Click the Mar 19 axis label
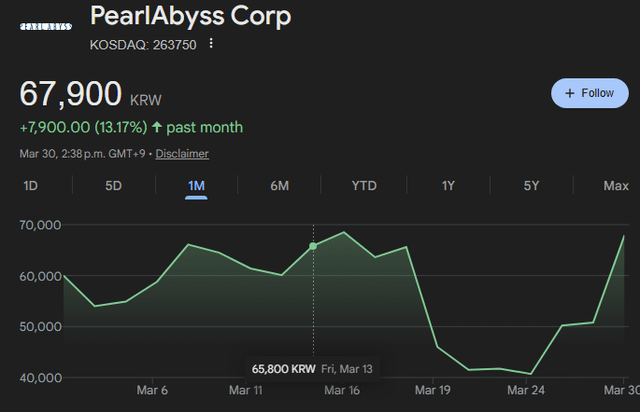Image resolution: width=640 pixels, height=412 pixels. [433, 390]
